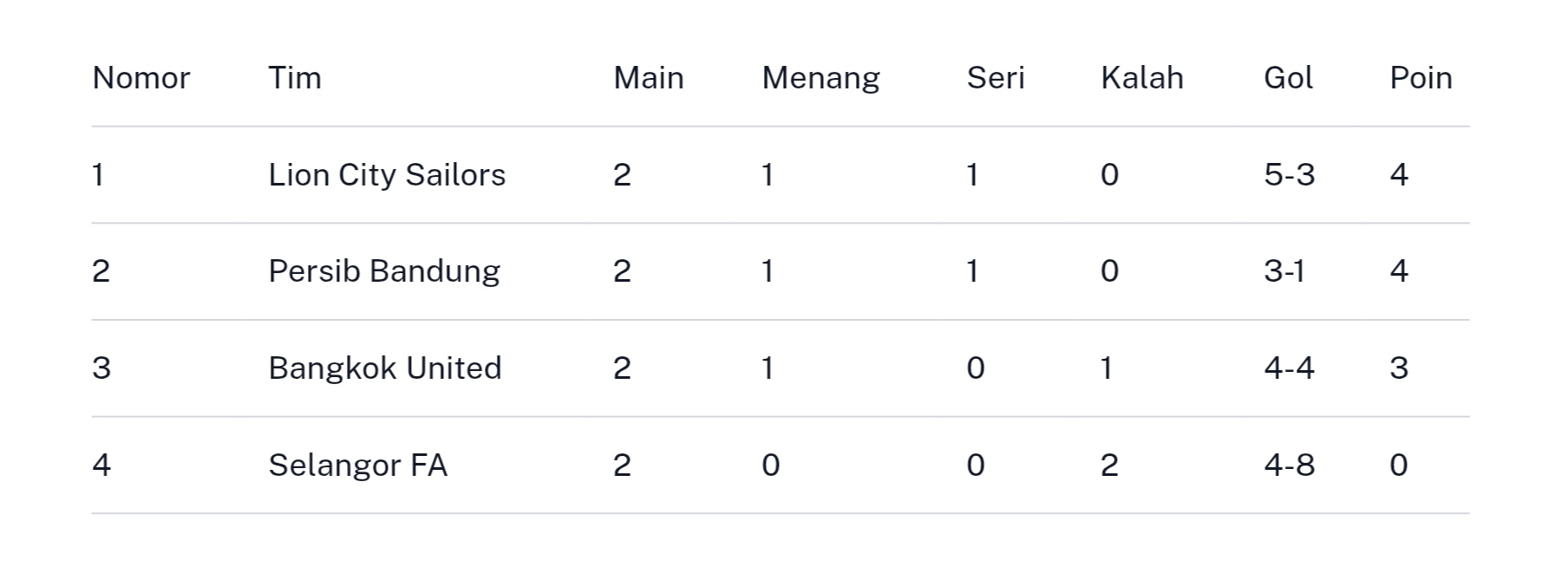Click the 5-3 goal score cell

click(x=1289, y=175)
